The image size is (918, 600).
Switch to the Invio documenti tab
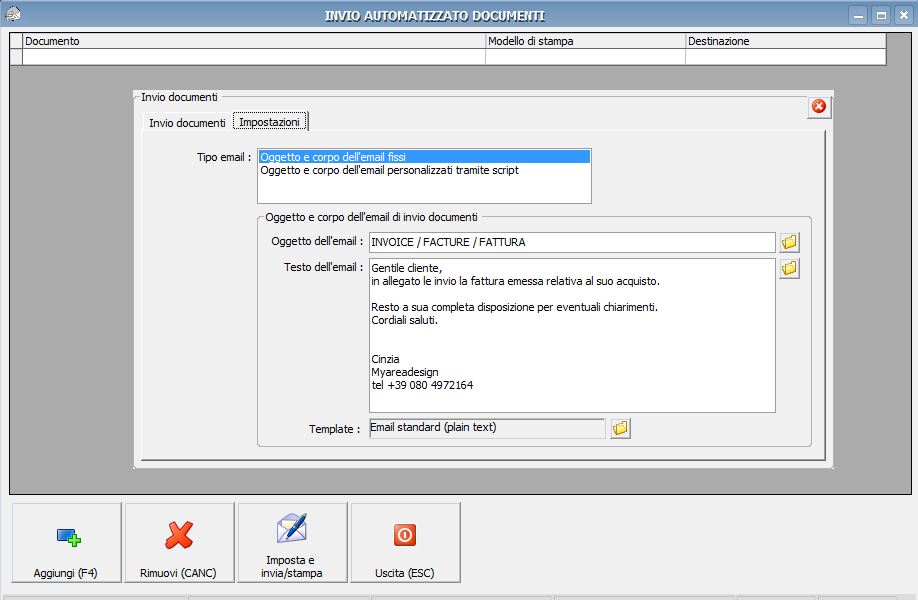(187, 123)
